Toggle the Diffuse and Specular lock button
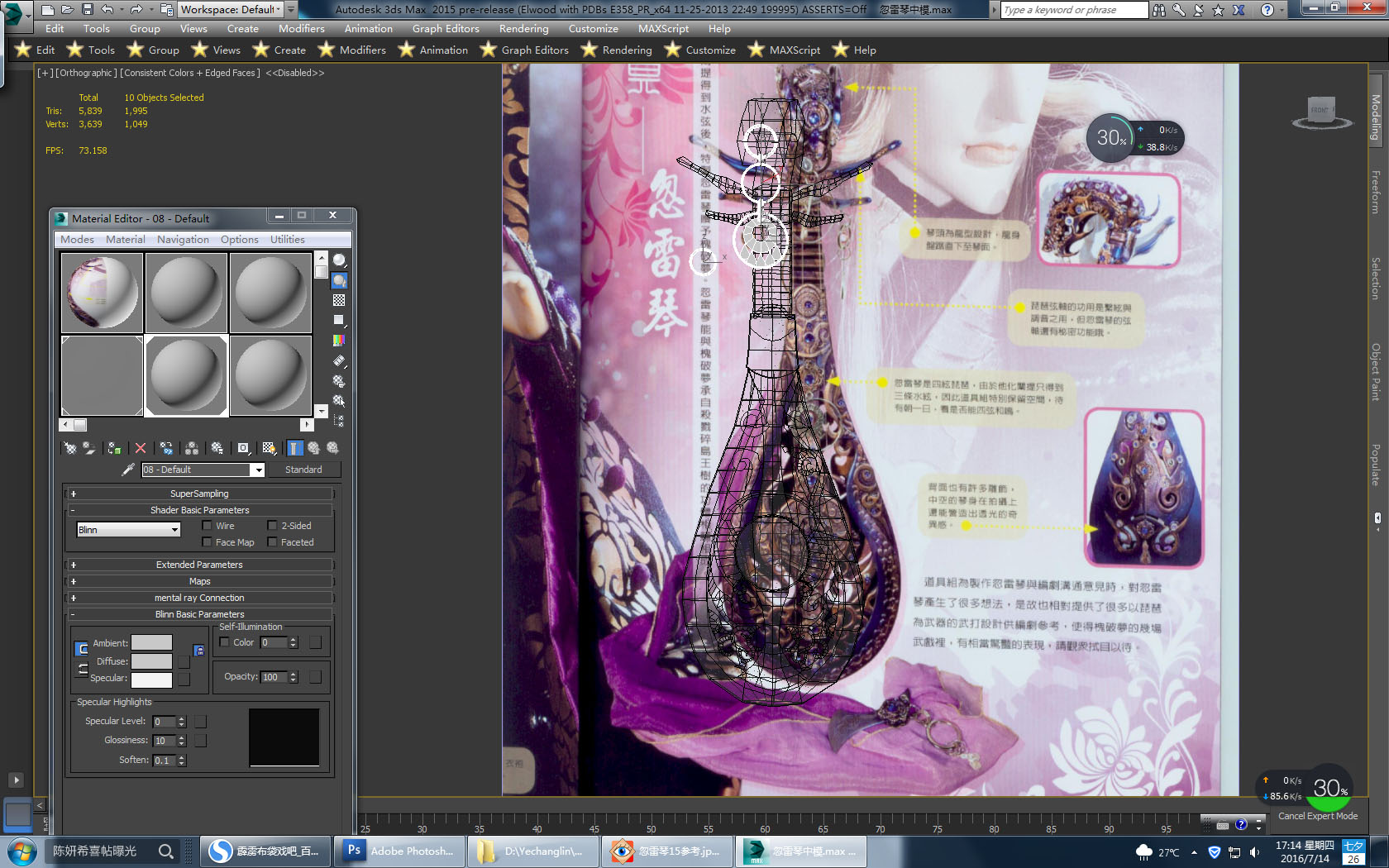This screenshot has height=868, width=1389. (83, 670)
